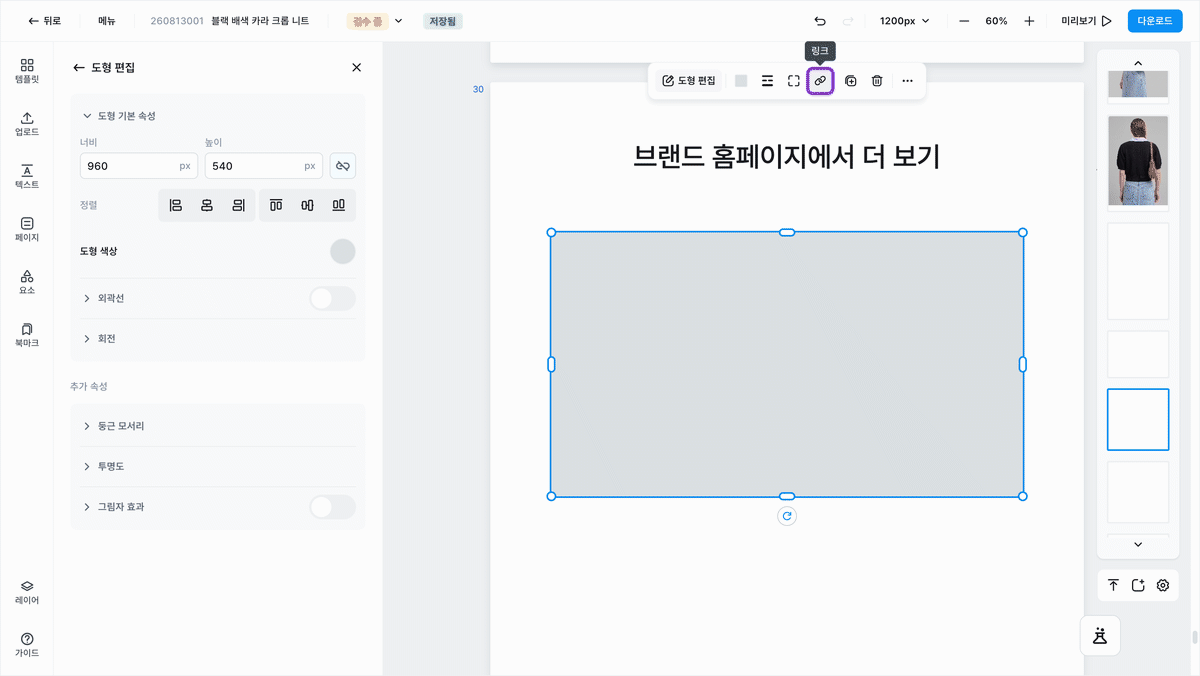Zoom in with the plus icon

pyautogui.click(x=1029, y=21)
